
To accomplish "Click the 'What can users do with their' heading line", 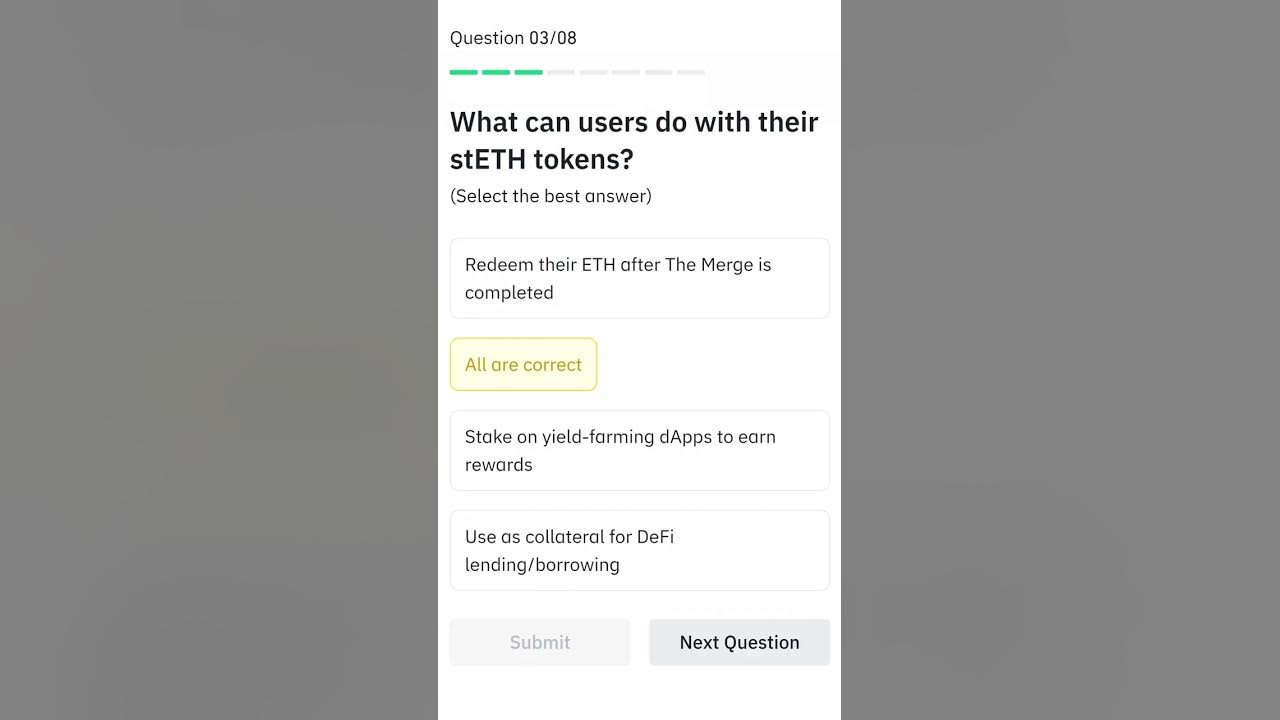I will (634, 122).
